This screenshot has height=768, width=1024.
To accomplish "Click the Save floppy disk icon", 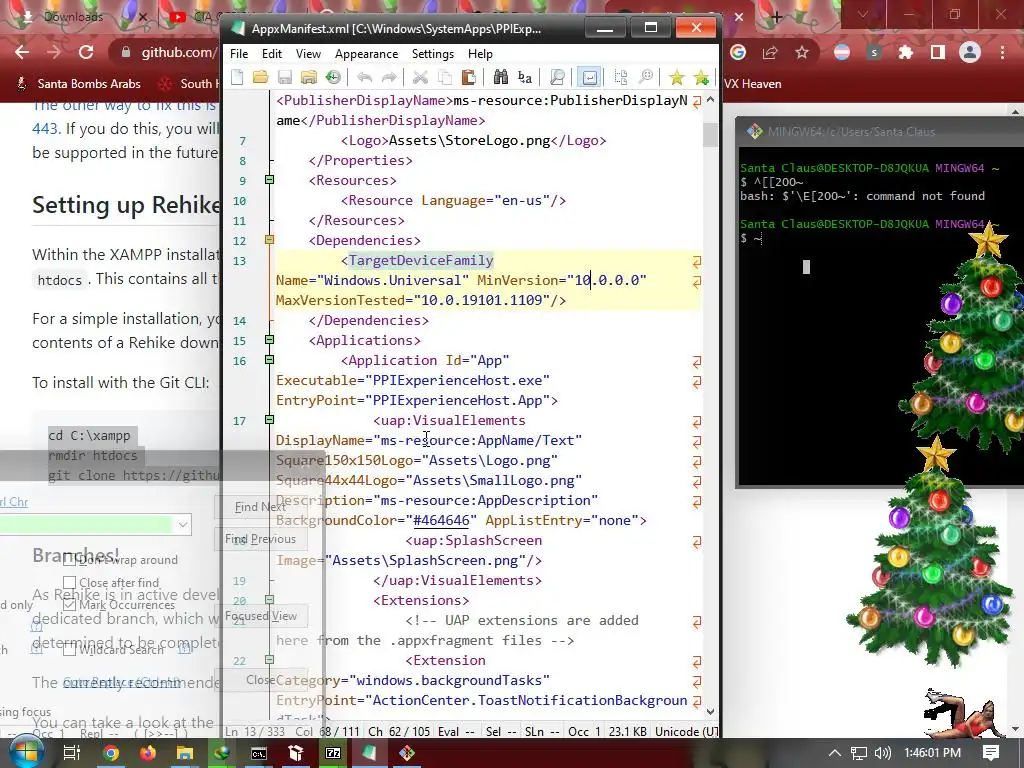I will pyautogui.click(x=285, y=78).
